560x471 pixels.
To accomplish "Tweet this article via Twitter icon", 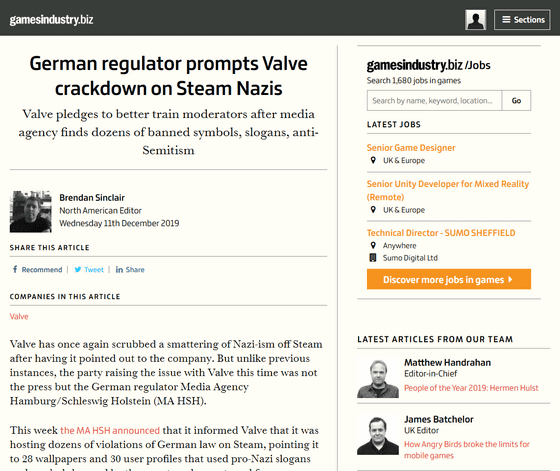I will pos(89,270).
